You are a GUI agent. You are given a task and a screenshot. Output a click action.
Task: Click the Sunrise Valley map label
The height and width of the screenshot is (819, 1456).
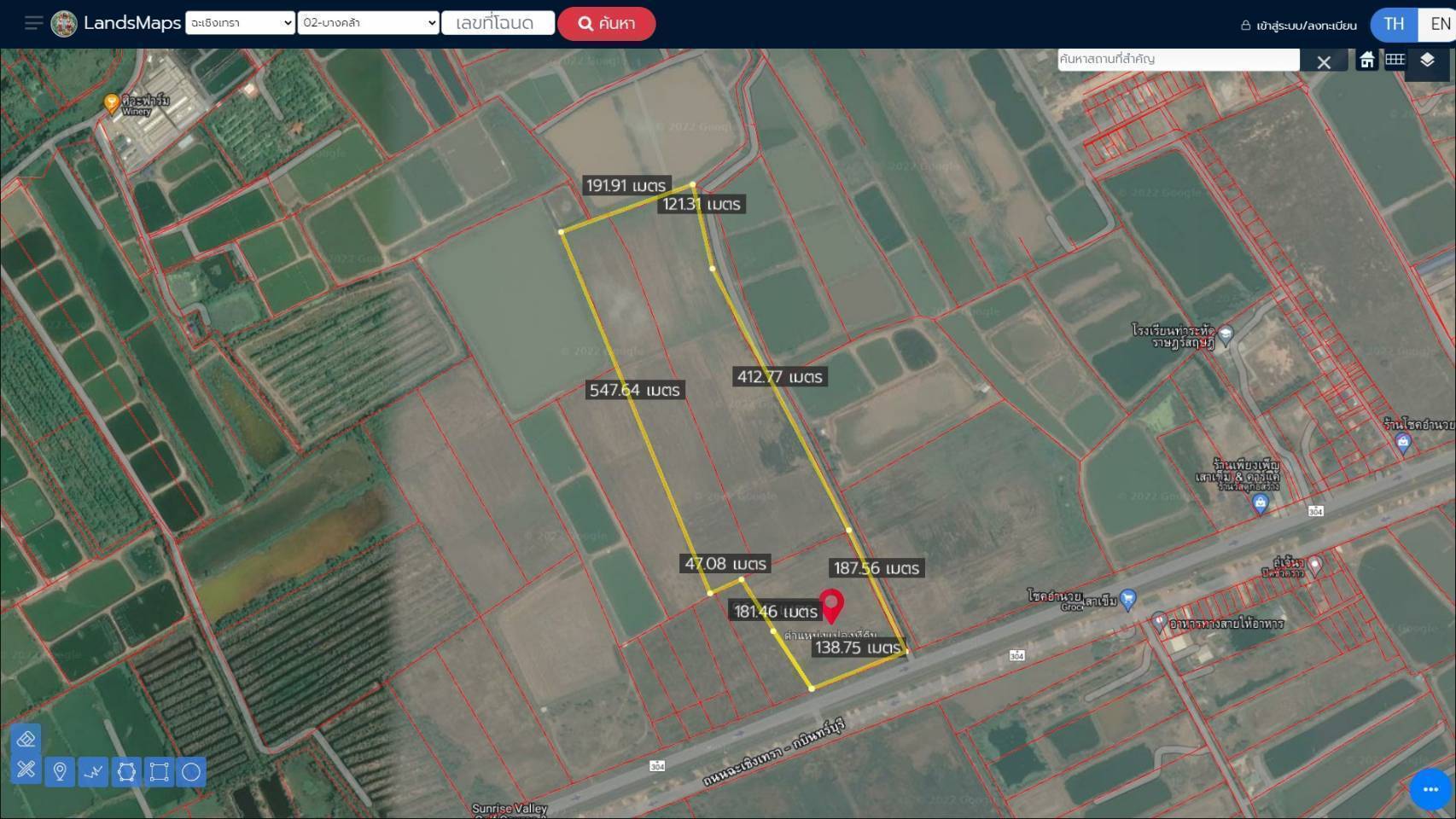(x=510, y=809)
